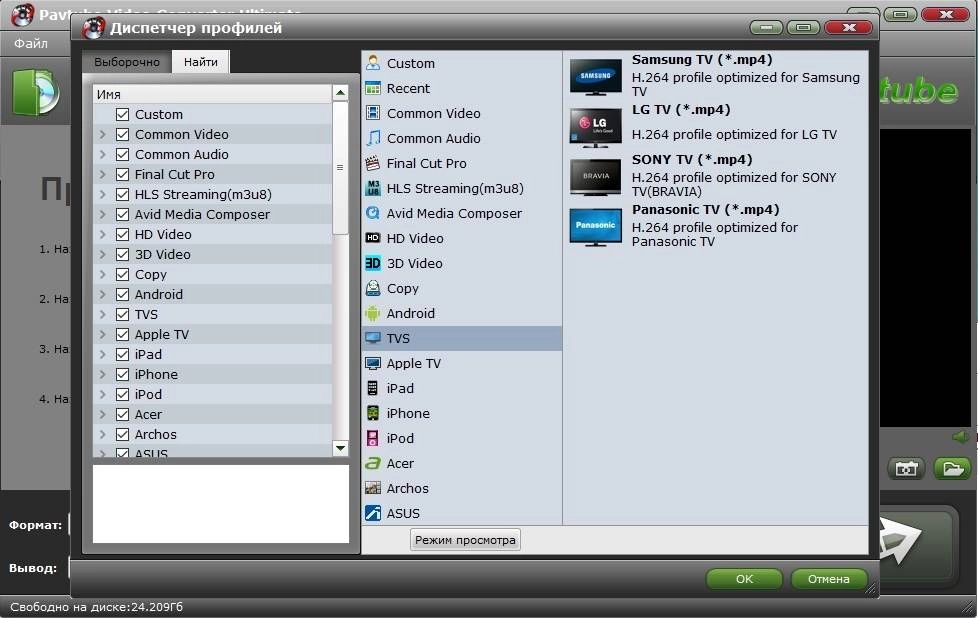Select the Panasonic TV profile thumbnail

(596, 226)
